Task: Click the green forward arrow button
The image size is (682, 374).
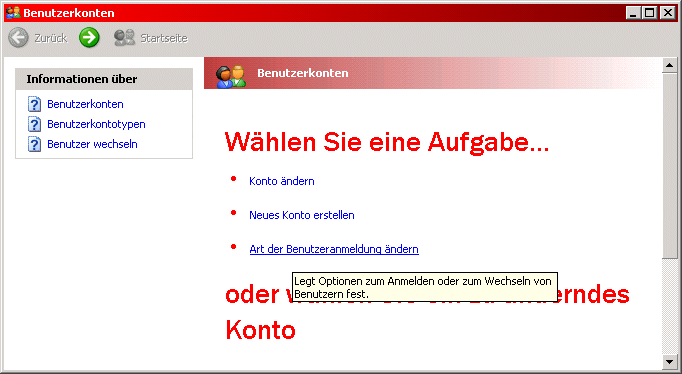Action: pyautogui.click(x=89, y=37)
